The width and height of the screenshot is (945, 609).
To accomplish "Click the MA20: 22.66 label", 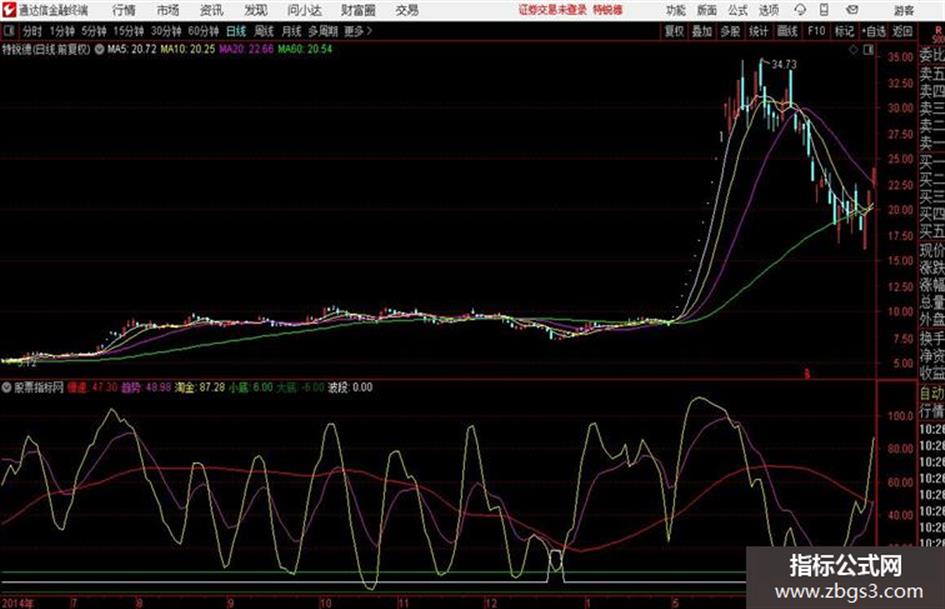I will tap(246, 49).
